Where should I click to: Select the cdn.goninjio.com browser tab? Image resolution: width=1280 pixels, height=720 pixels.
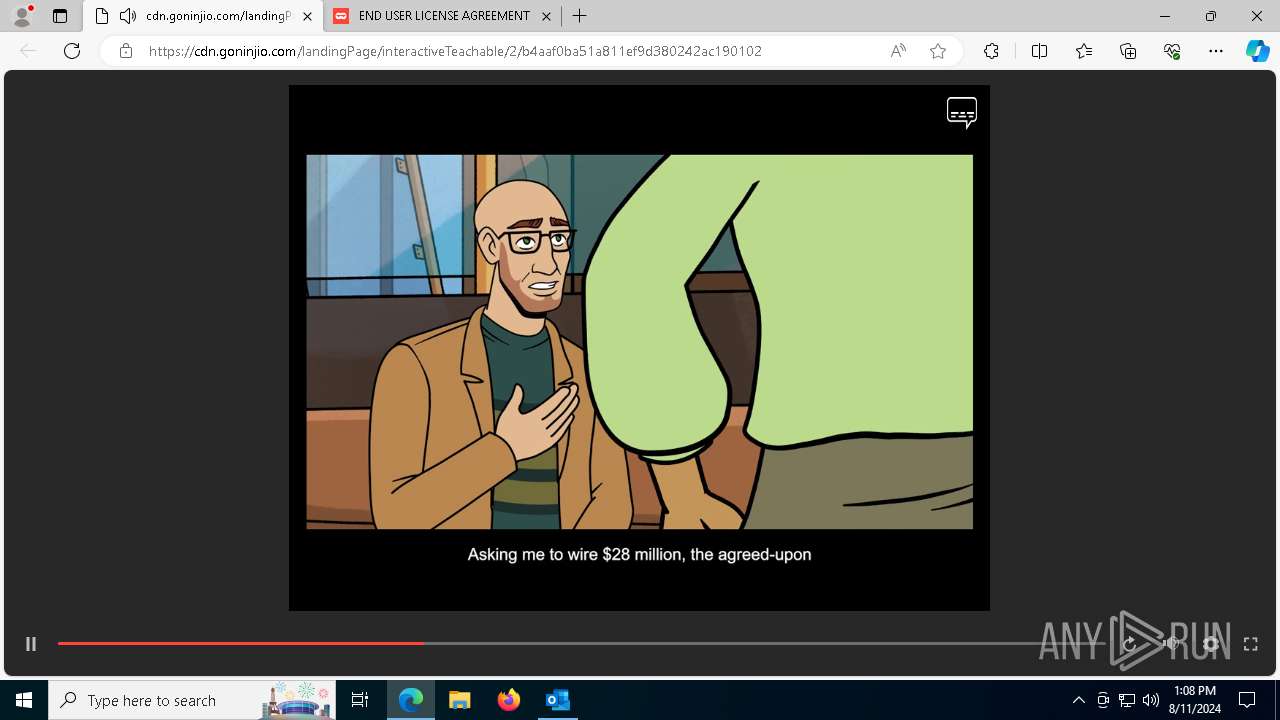pyautogui.click(x=204, y=16)
